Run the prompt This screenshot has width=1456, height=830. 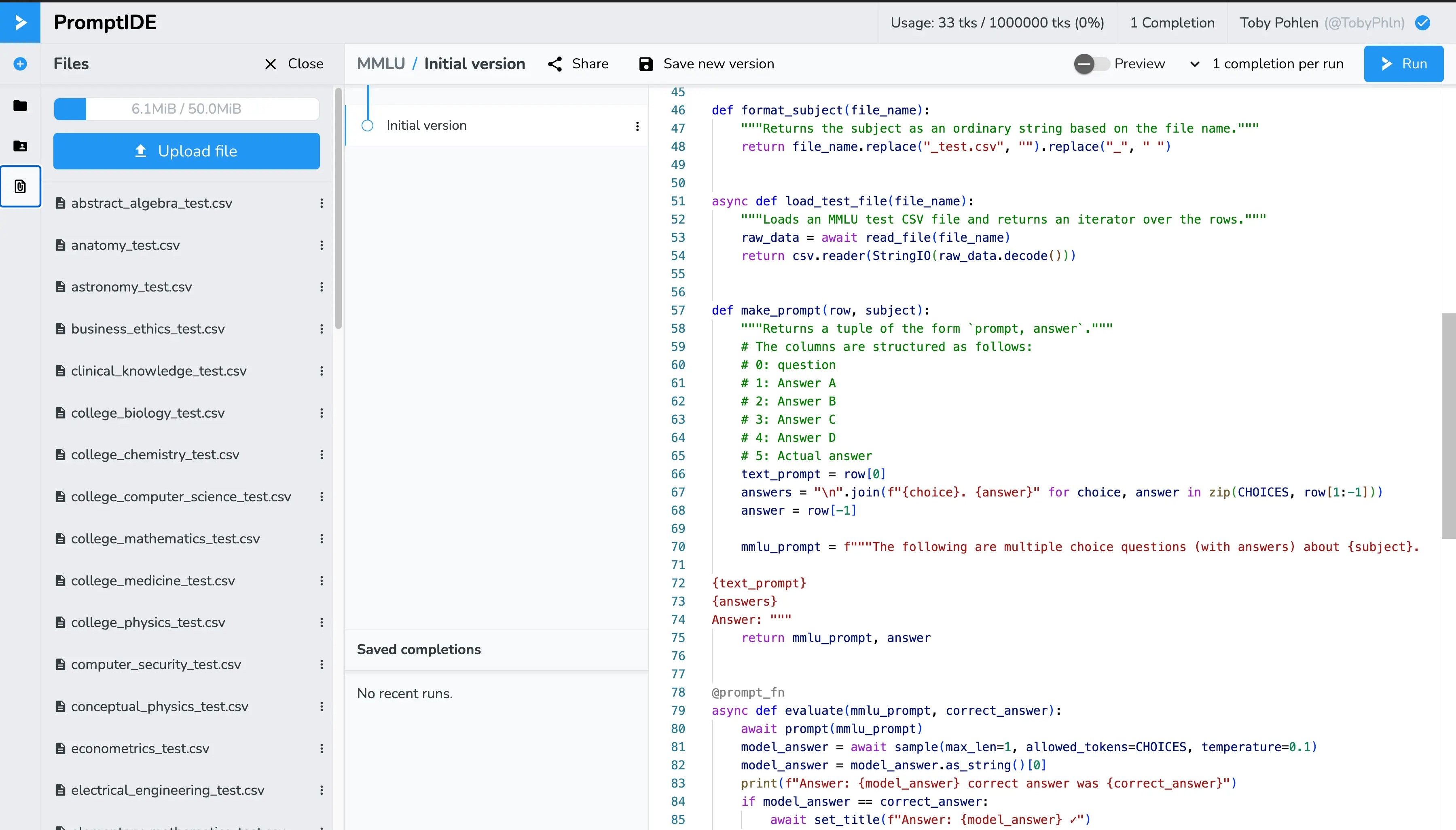coord(1403,64)
